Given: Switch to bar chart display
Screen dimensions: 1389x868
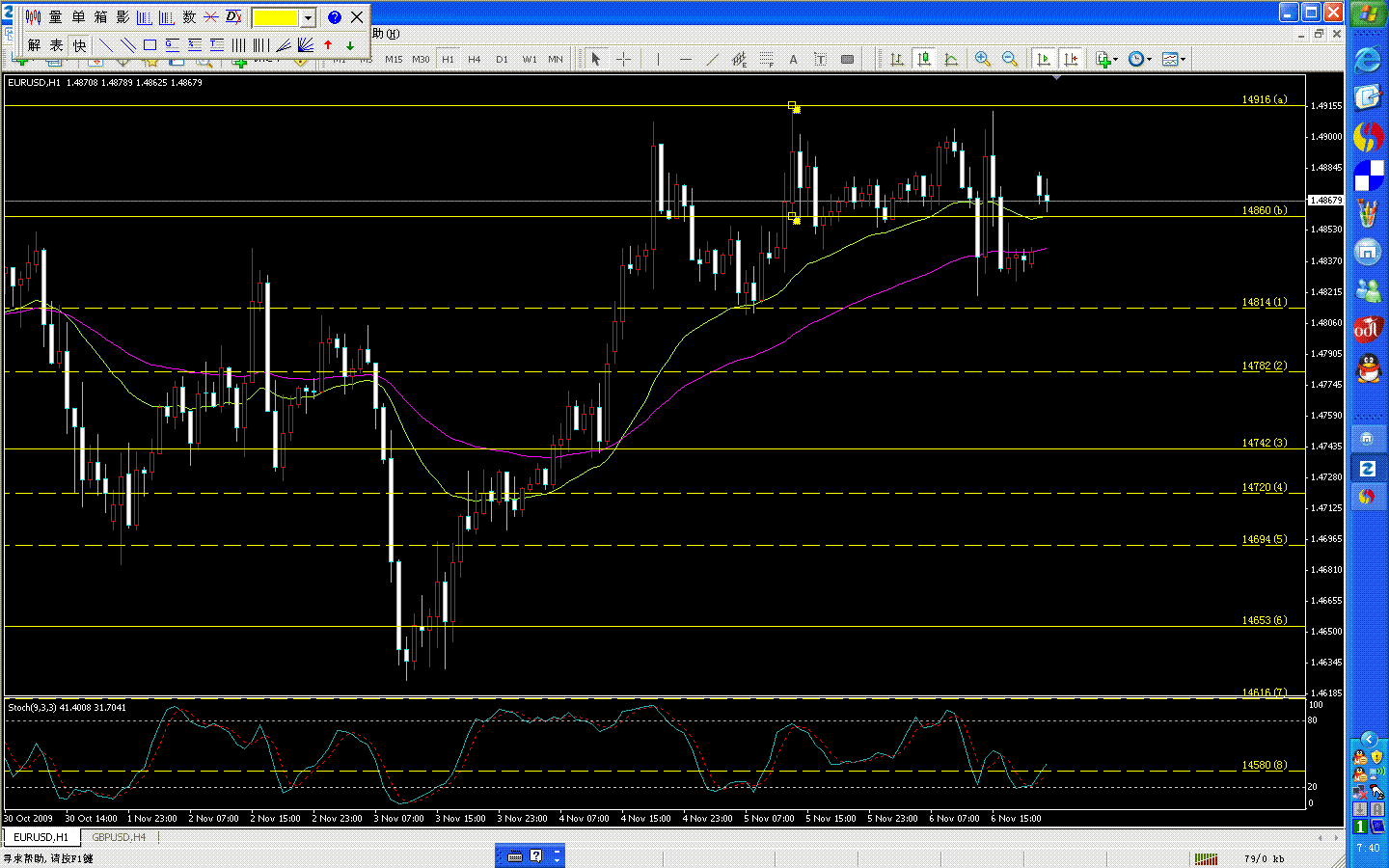Looking at the screenshot, I should coord(897,60).
